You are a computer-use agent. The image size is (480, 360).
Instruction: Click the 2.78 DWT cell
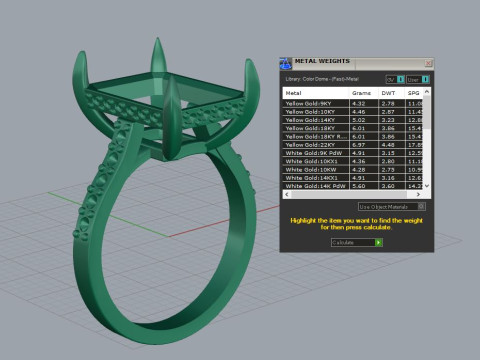(392, 104)
